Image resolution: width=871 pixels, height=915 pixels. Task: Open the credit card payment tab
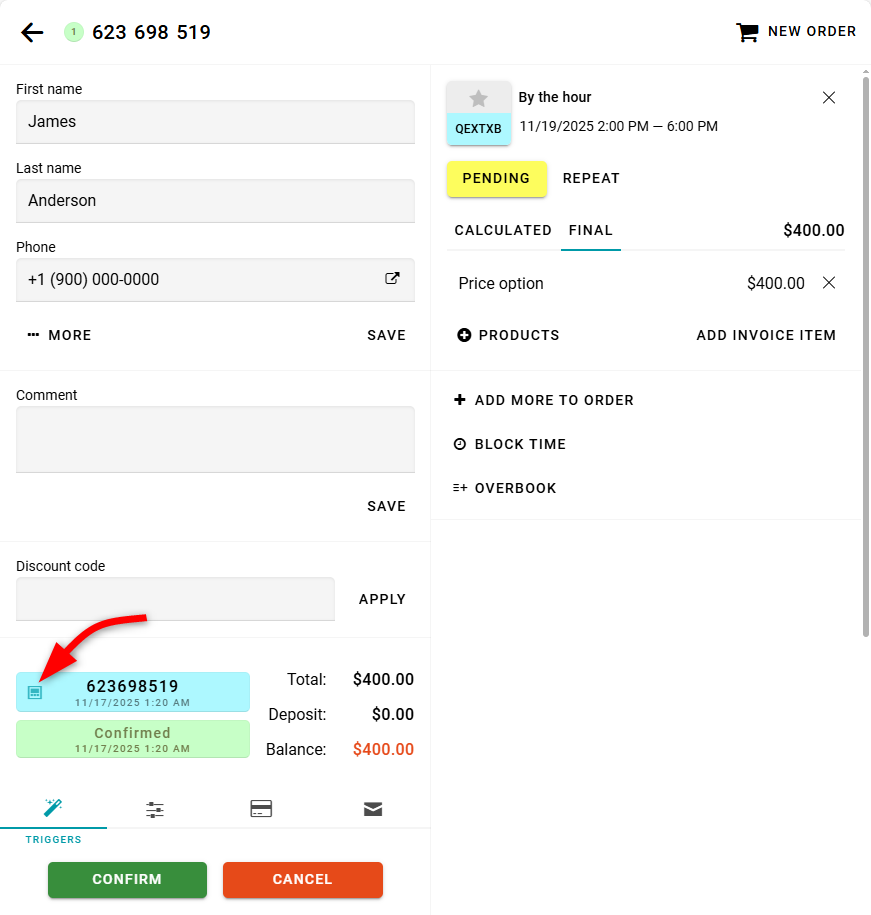coord(261,810)
